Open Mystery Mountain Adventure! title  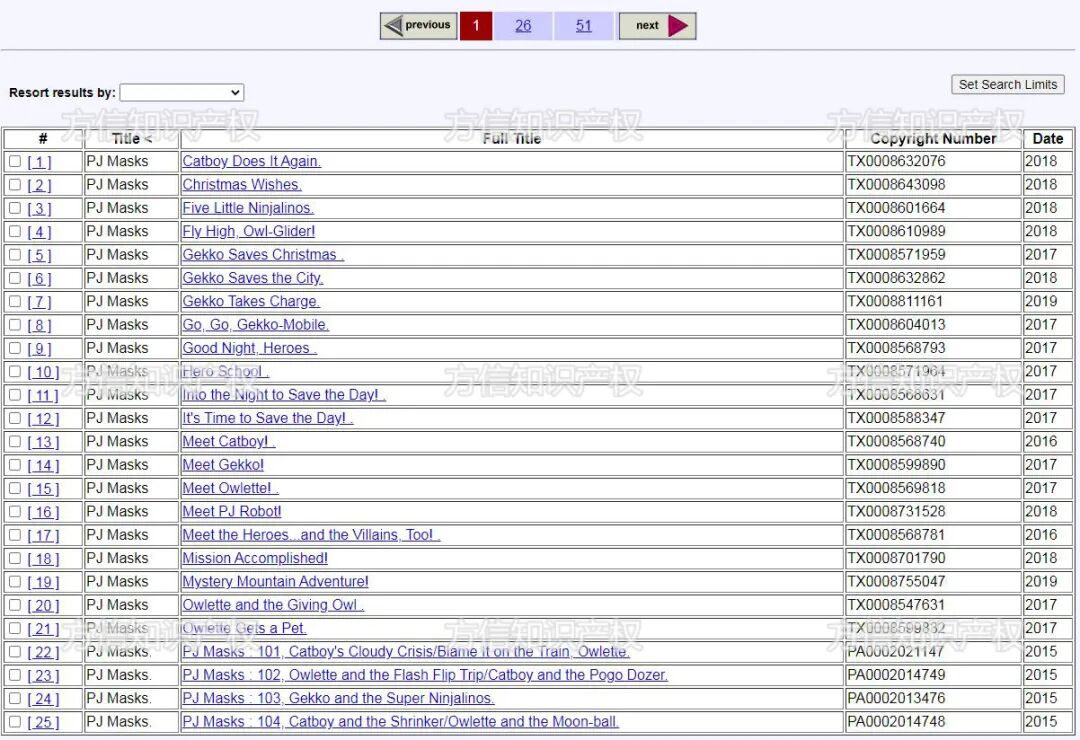276,582
